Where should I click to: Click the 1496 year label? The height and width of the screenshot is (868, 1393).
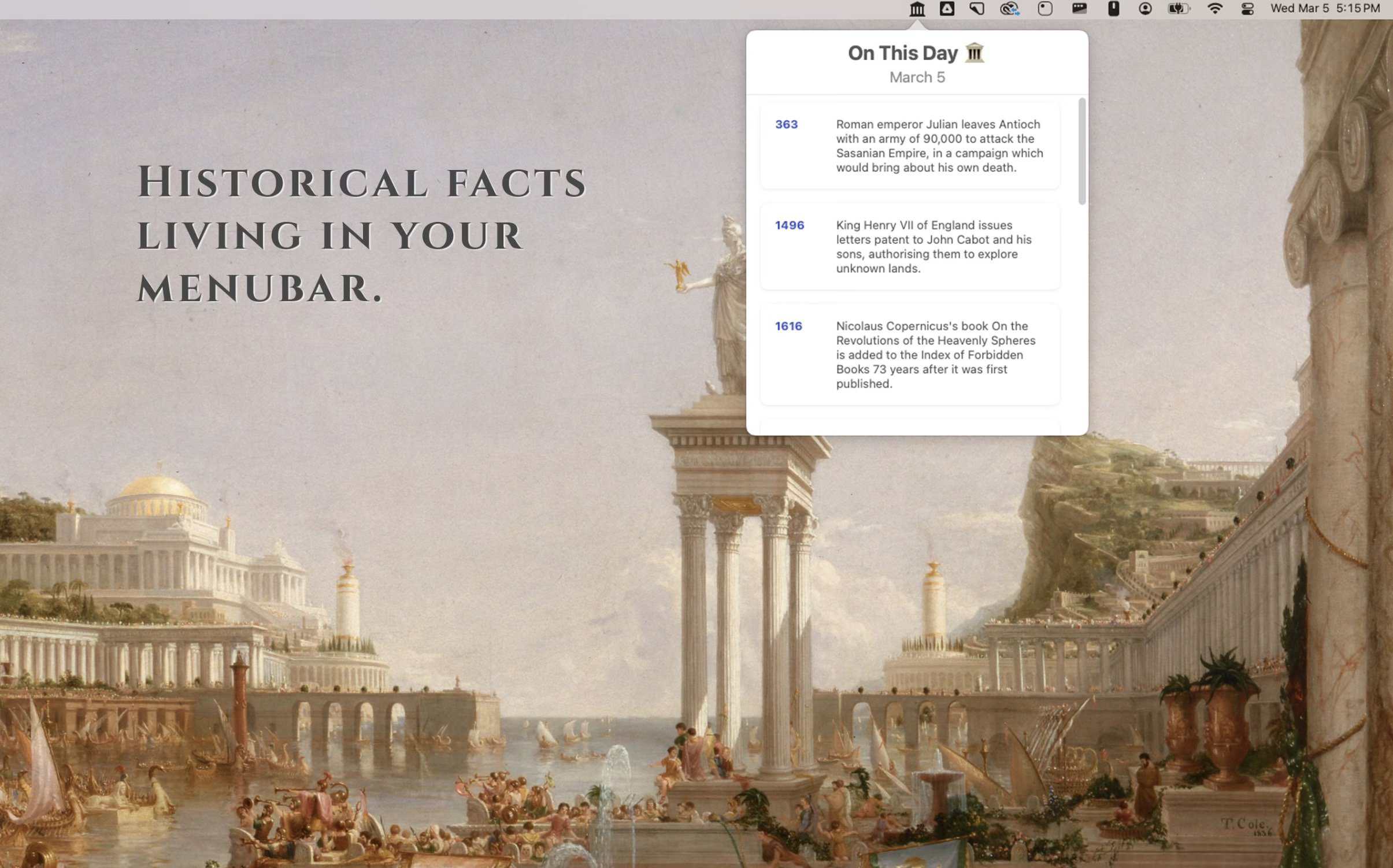click(x=790, y=225)
